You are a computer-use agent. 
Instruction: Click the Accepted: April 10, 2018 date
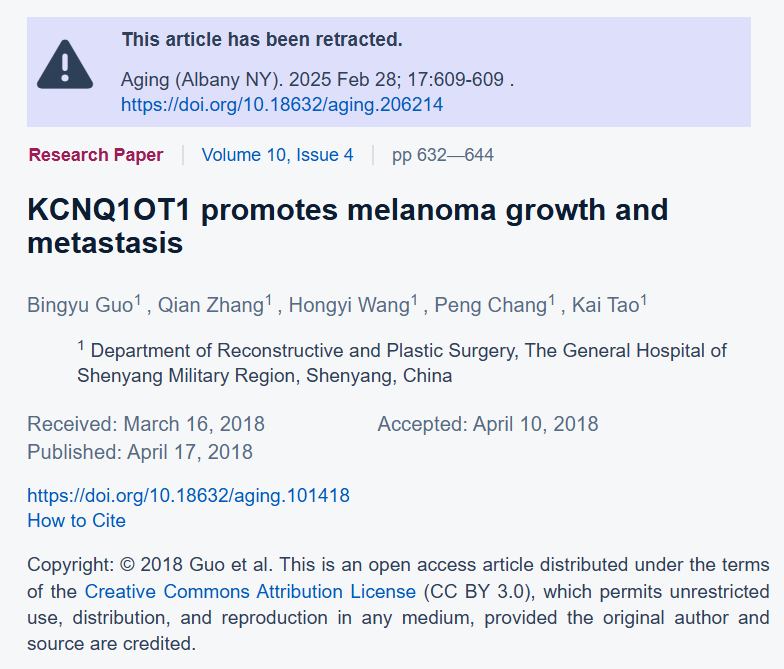[488, 424]
